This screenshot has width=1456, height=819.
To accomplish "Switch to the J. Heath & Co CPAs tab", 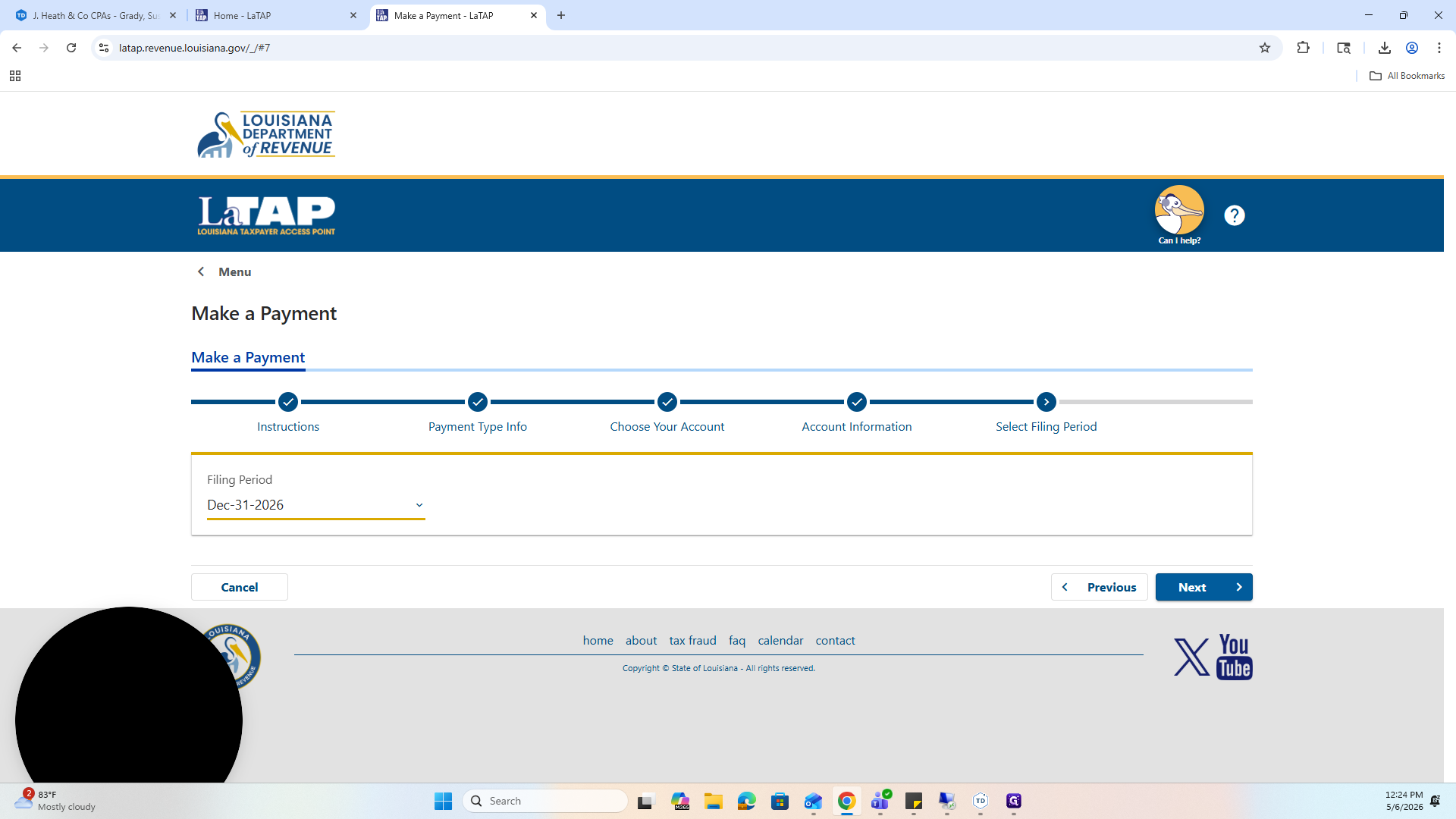I will tap(96, 15).
